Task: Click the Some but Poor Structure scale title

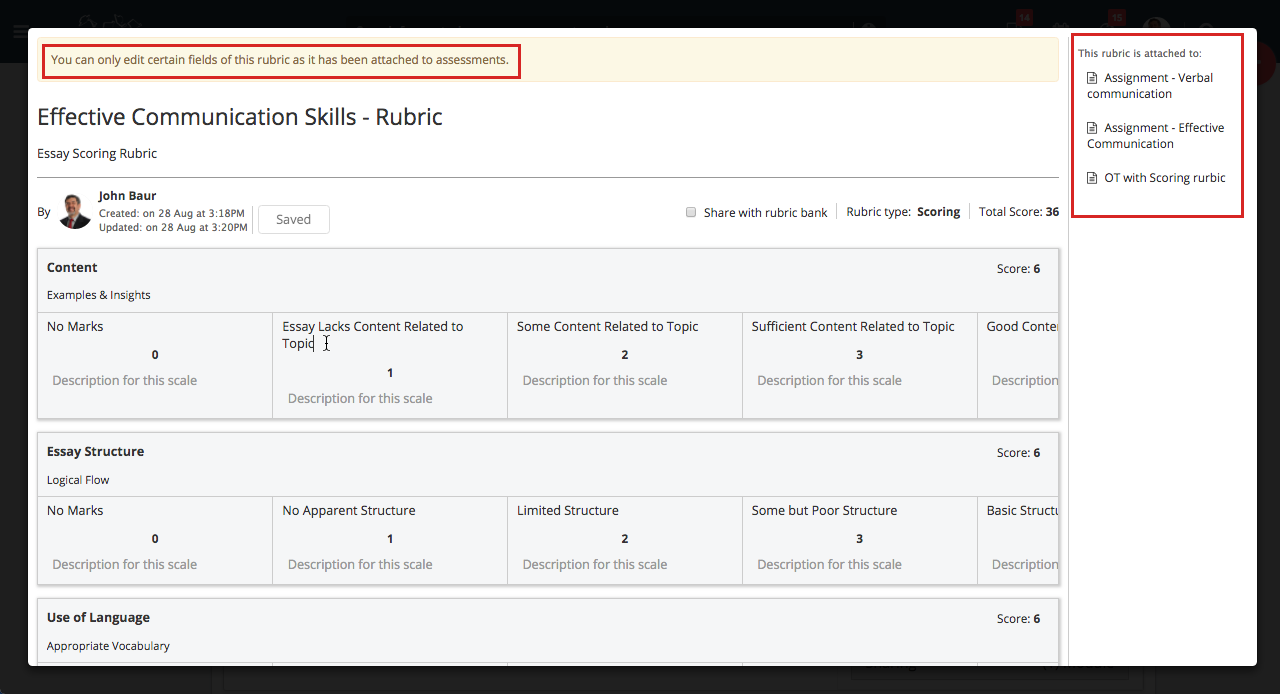Action: click(x=825, y=511)
